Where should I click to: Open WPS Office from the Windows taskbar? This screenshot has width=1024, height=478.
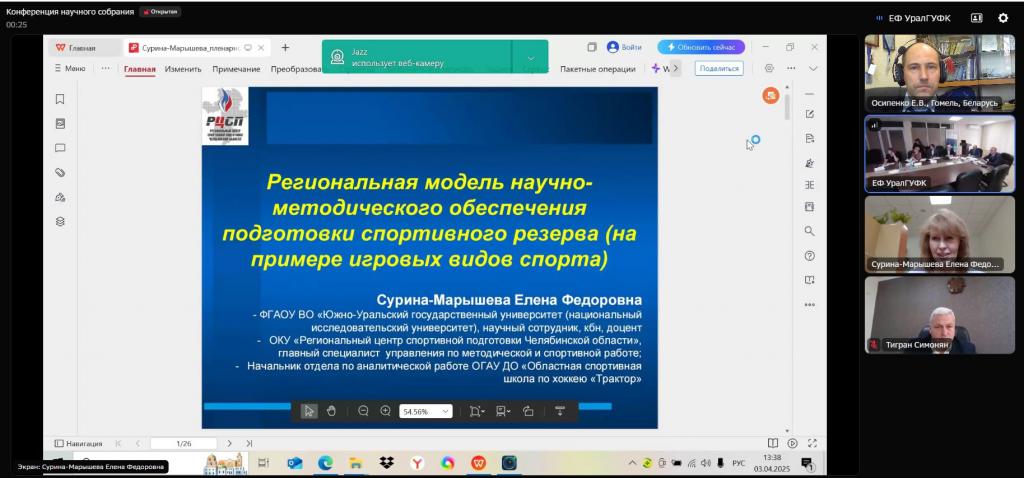pyautogui.click(x=478, y=463)
